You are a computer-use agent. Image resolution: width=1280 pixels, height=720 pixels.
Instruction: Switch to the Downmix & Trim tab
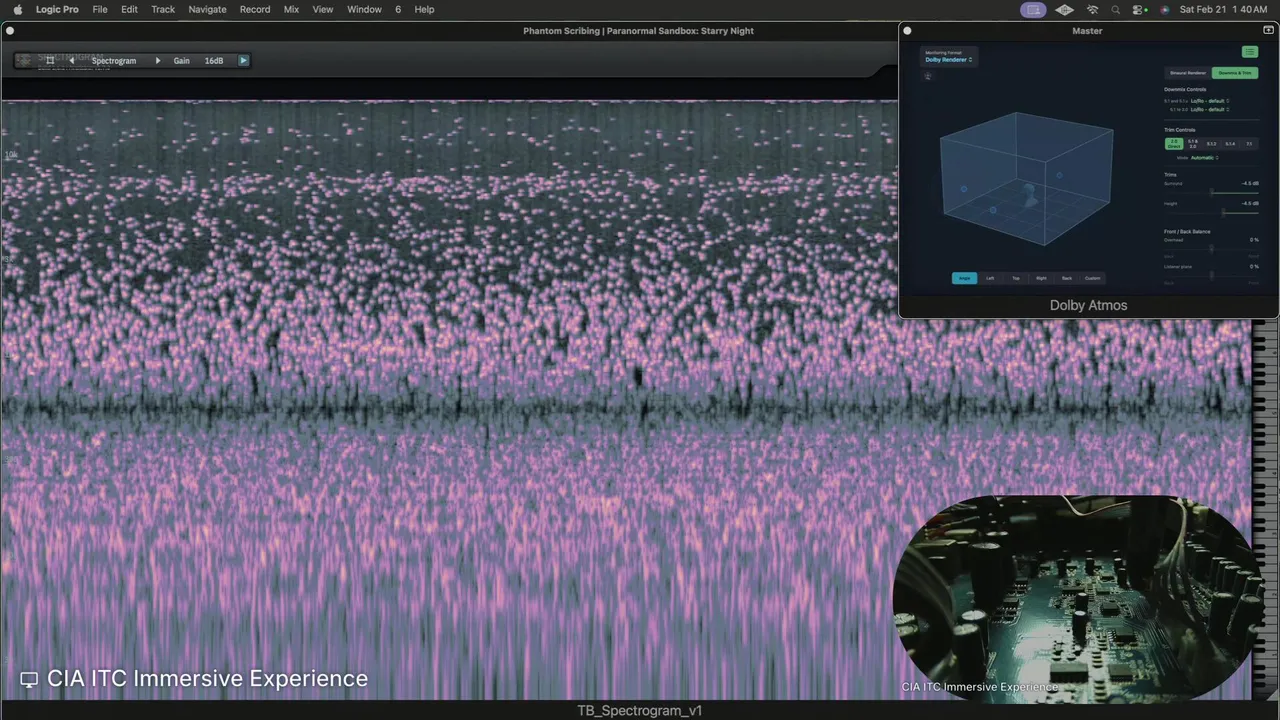coord(1235,73)
